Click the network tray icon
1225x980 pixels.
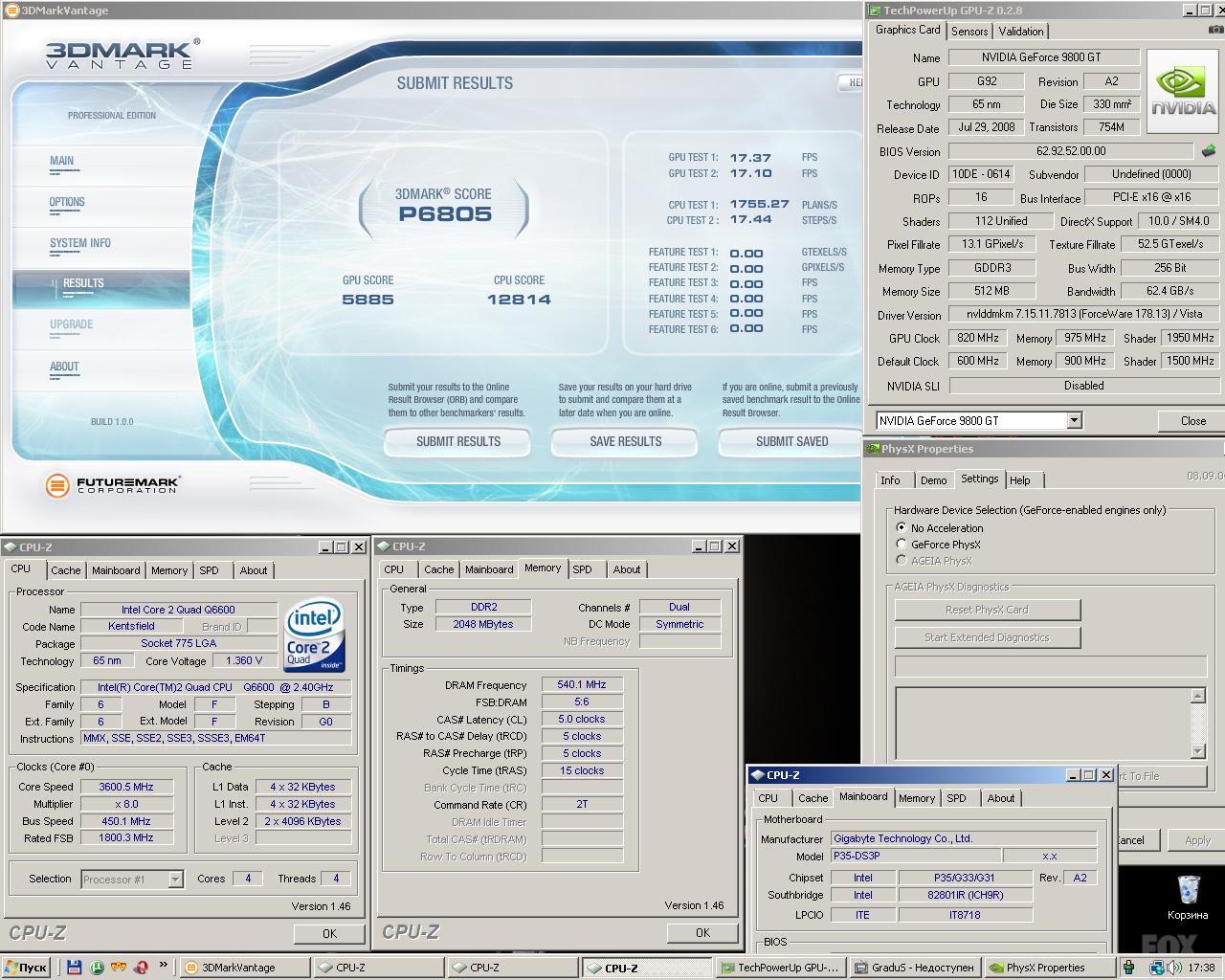click(1156, 967)
